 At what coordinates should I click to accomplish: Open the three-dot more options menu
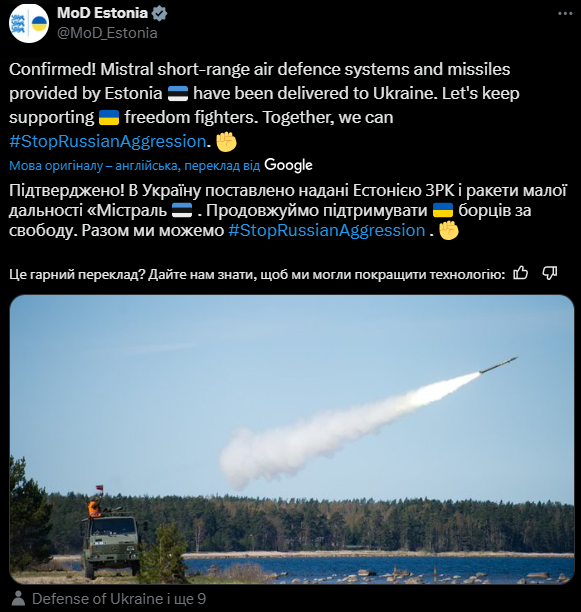tap(565, 14)
